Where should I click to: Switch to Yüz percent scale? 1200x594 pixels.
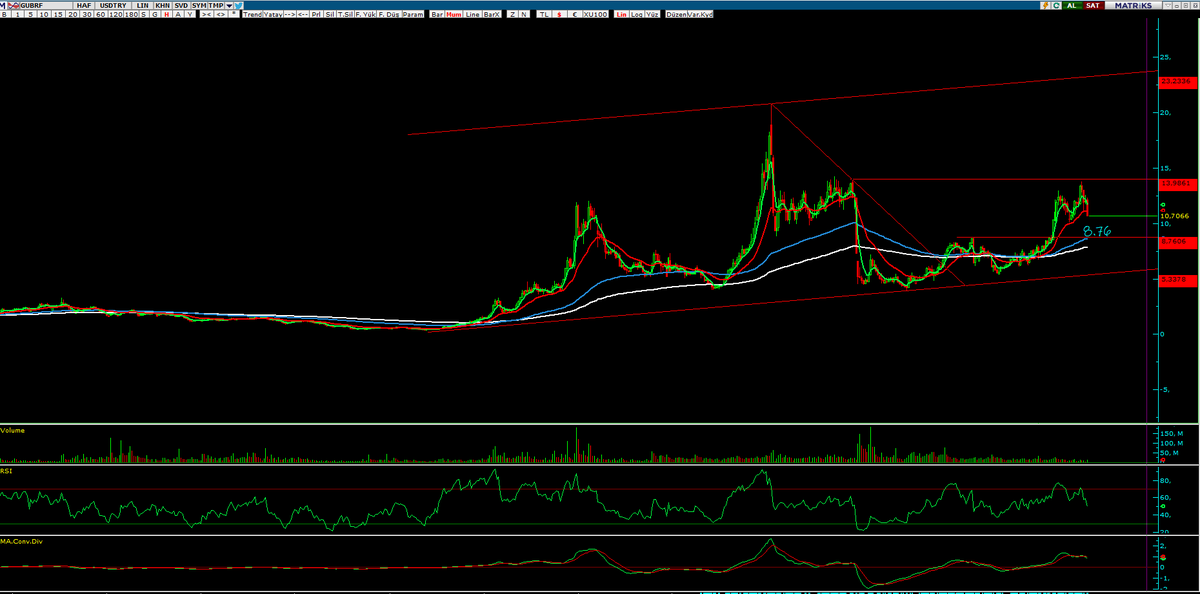652,15
